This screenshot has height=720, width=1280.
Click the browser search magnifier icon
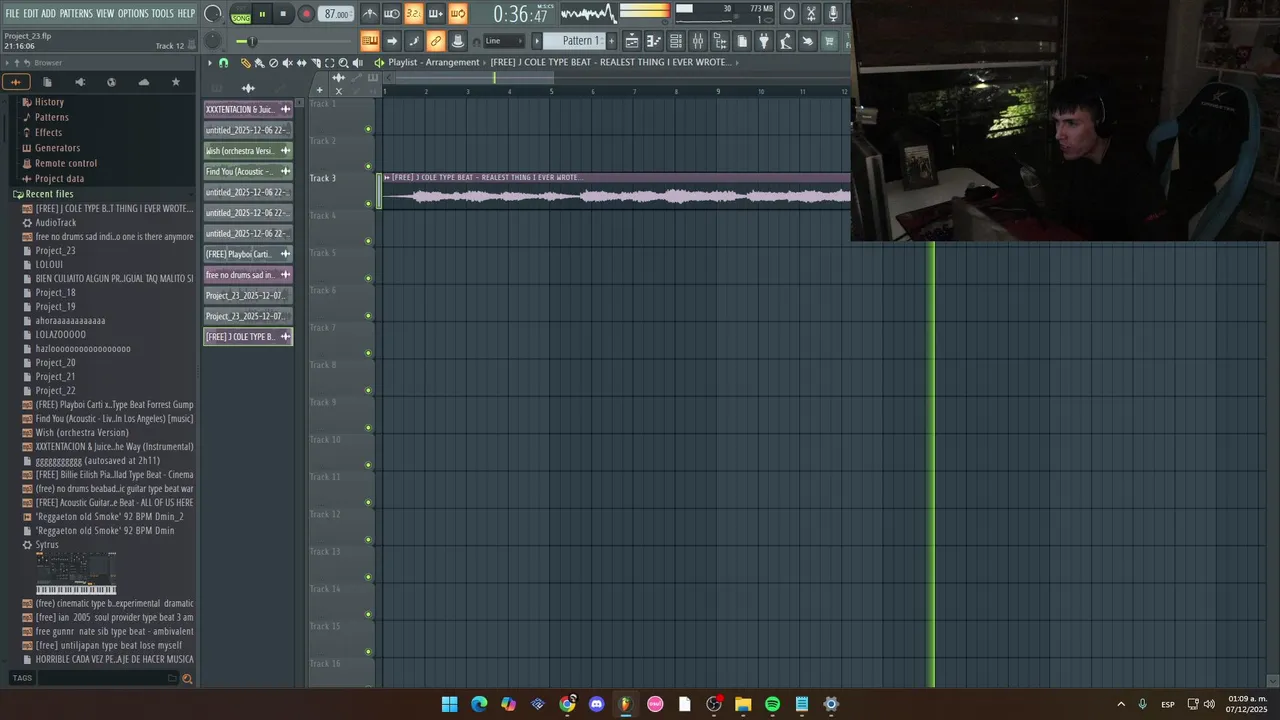(x=187, y=679)
